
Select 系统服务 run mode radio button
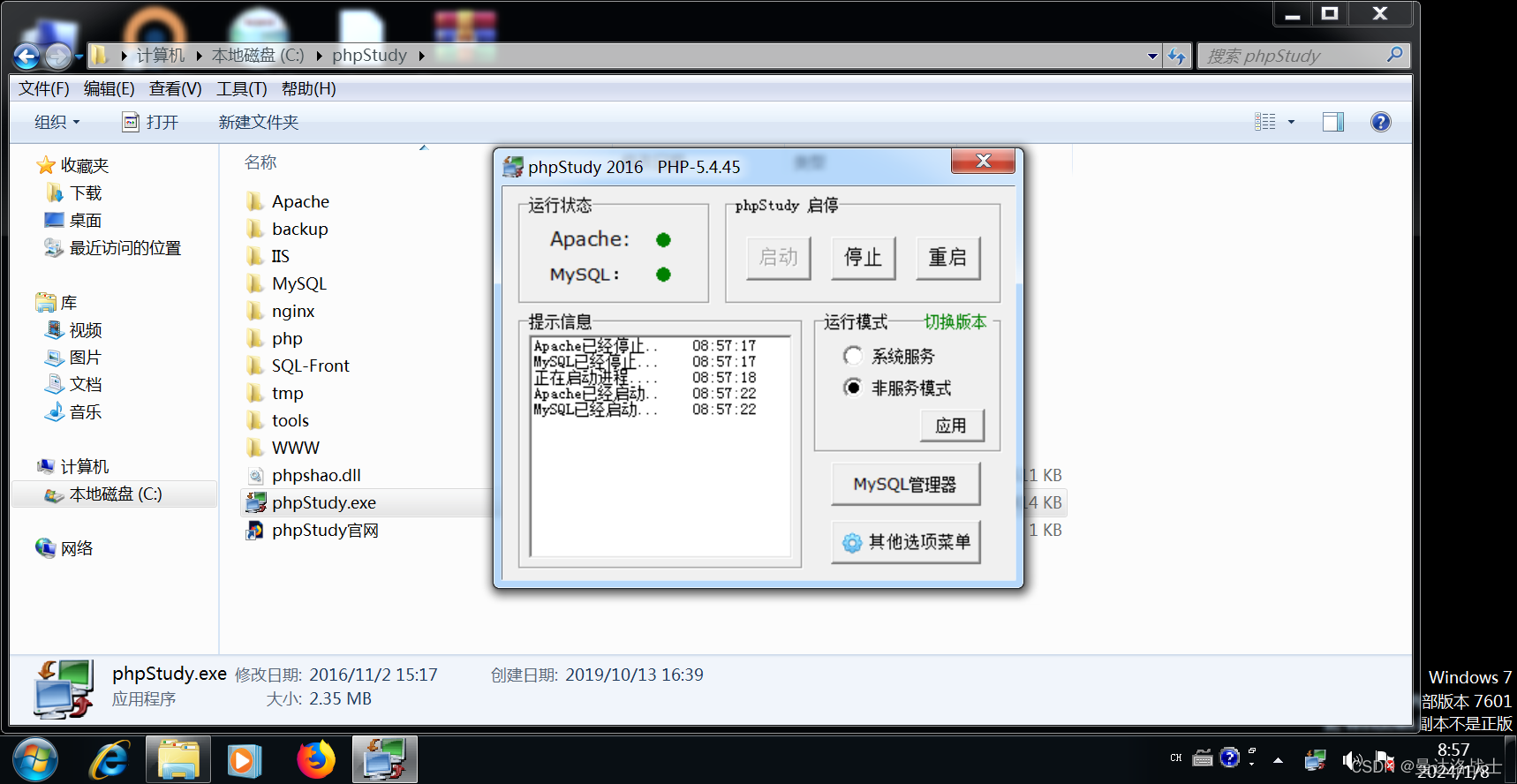point(853,356)
